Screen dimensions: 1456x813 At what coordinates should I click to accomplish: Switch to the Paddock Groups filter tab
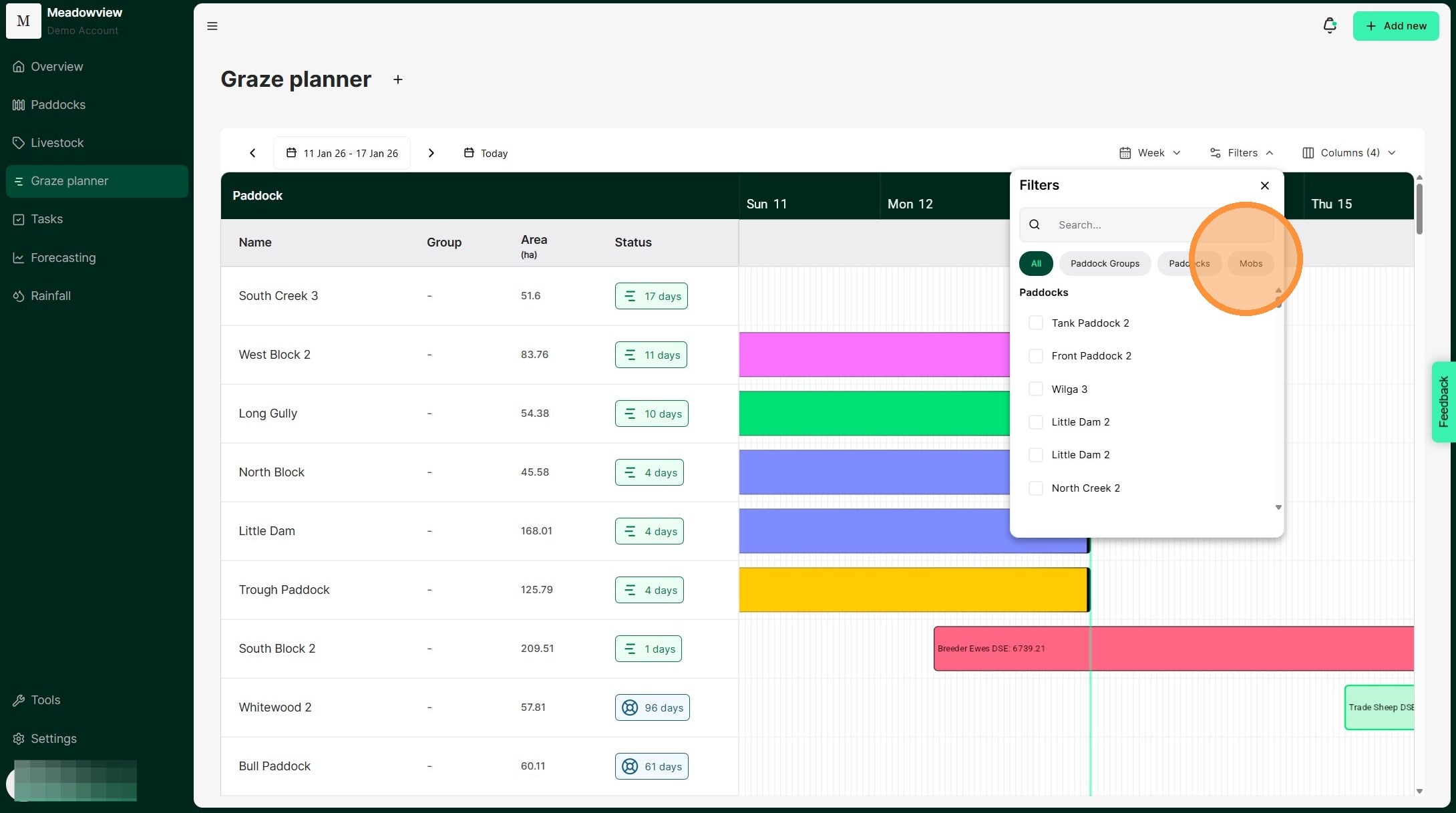(1105, 264)
